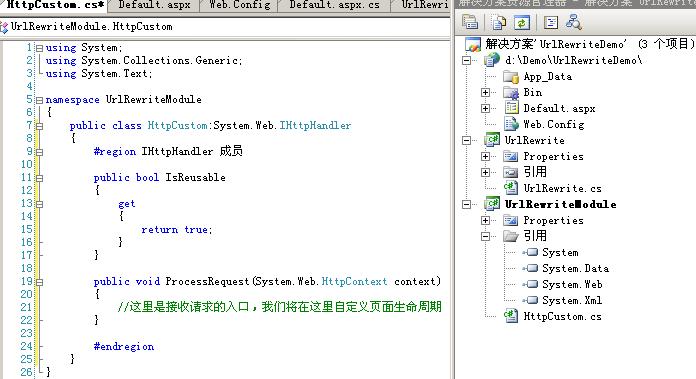Switch to Default.aspx.cs tab
The height and width of the screenshot is (379, 696).
(x=334, y=5)
